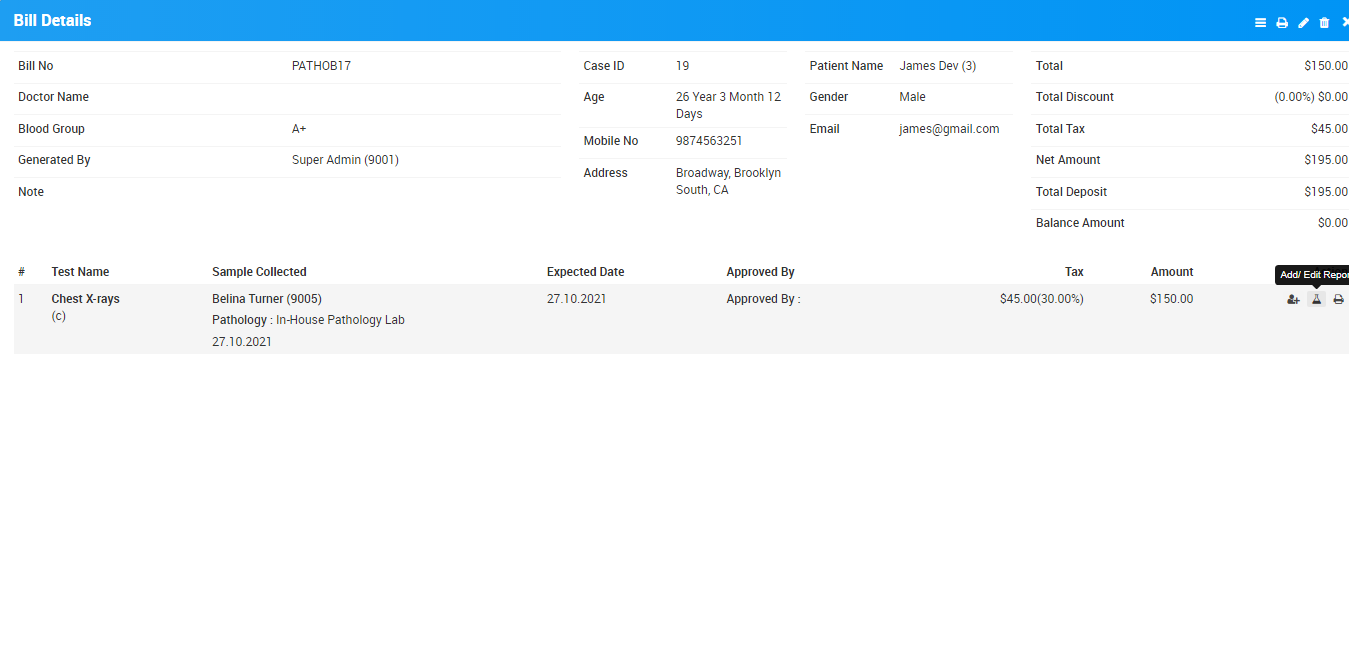Image resolution: width=1349 pixels, height=657 pixels.
Task: Select the bill number PATHOB17
Action: tap(321, 66)
